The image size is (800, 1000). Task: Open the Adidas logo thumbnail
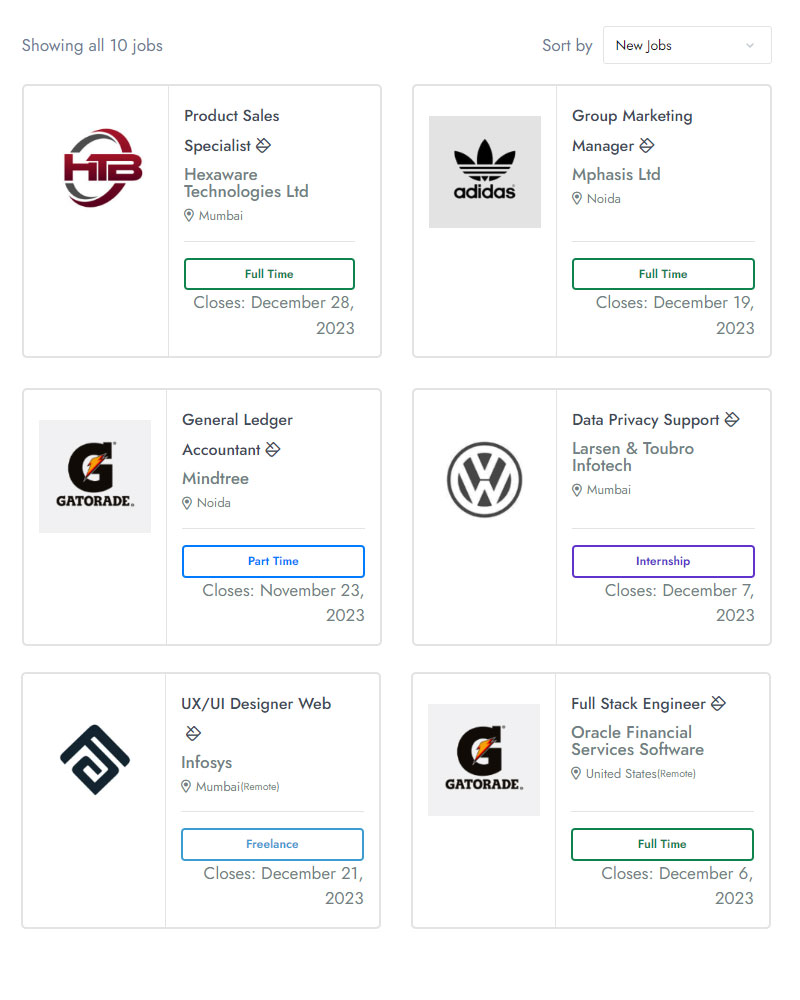485,172
